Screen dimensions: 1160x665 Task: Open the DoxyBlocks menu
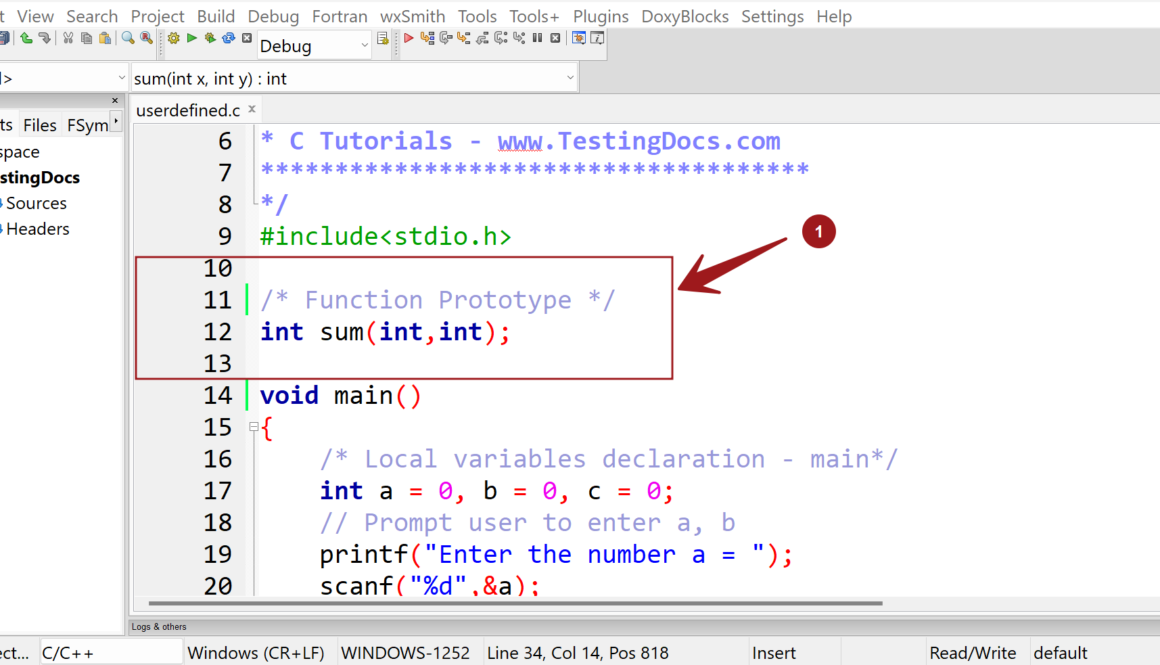[x=685, y=15]
